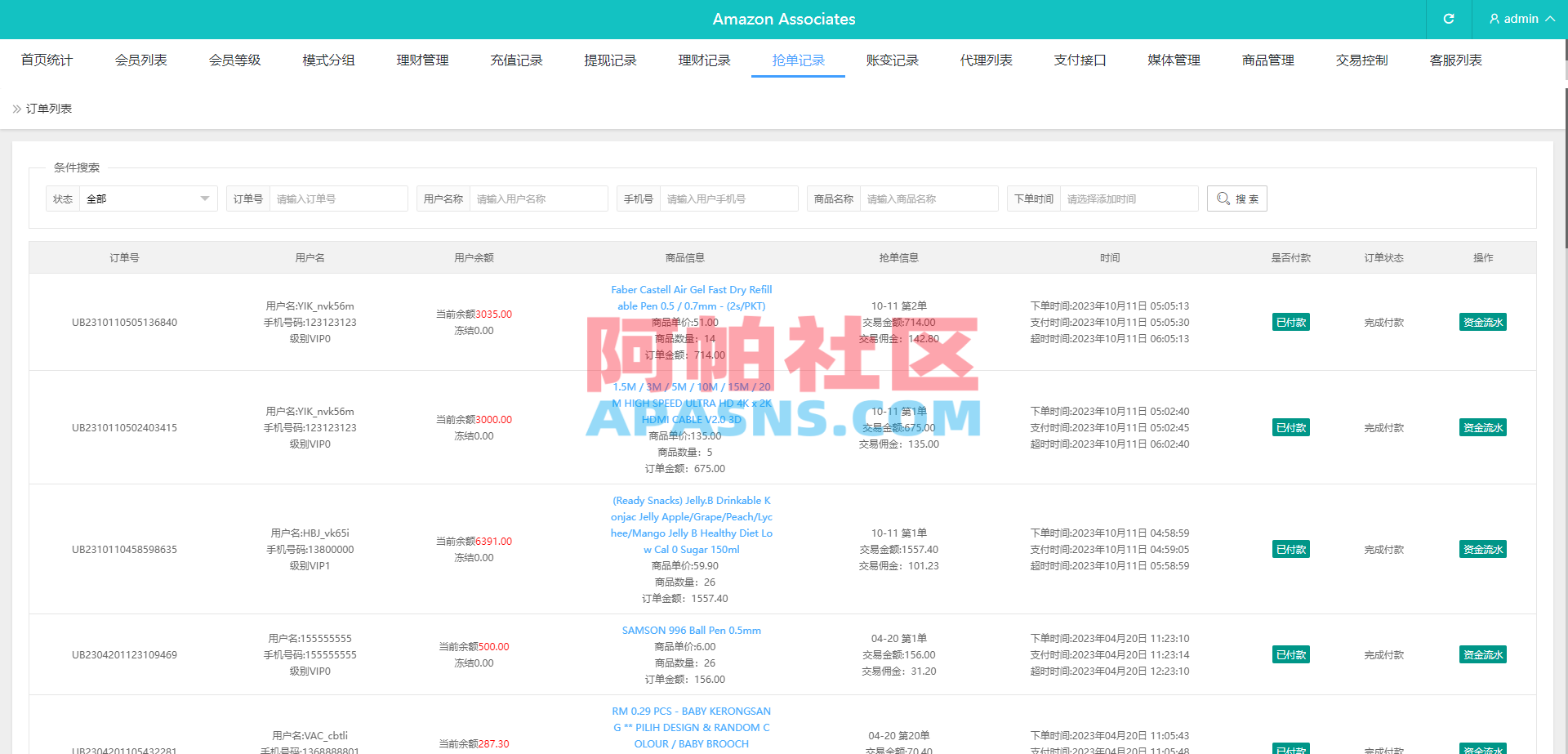Open the 下单时间 date picker field
Image resolution: width=1568 pixels, height=754 pixels.
click(x=1129, y=198)
